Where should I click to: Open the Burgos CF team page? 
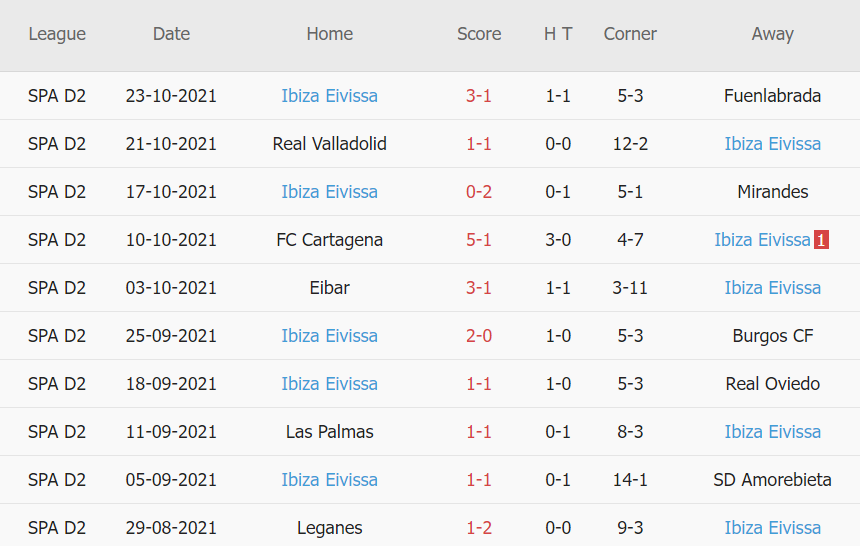772,336
